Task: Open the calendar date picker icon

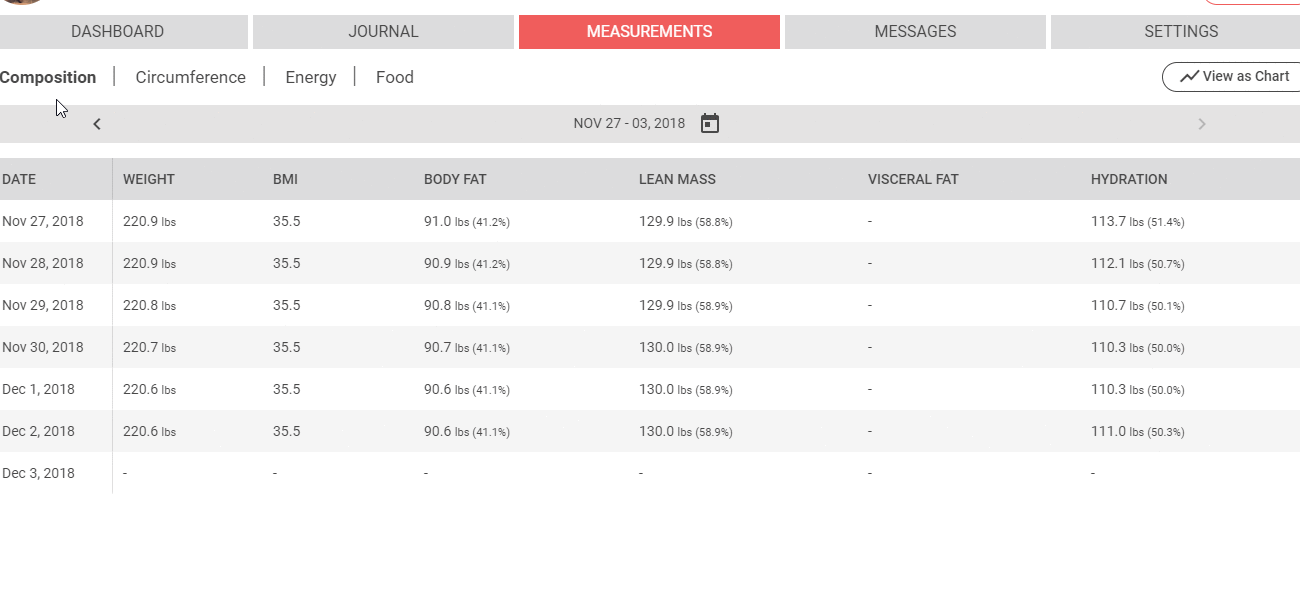Action: [710, 124]
